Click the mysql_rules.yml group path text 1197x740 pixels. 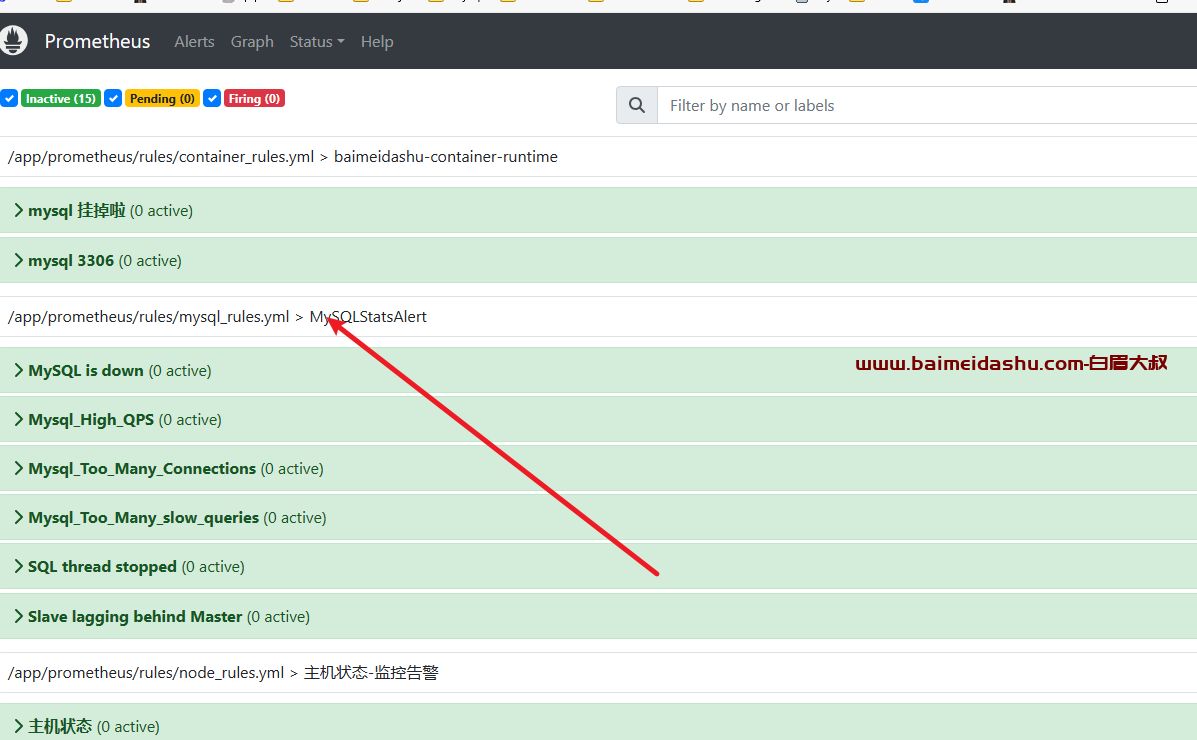148,317
